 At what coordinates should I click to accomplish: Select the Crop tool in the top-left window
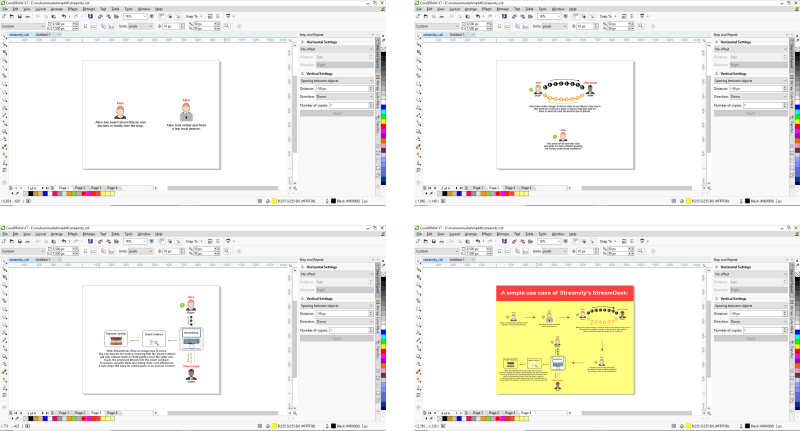coord(5,52)
